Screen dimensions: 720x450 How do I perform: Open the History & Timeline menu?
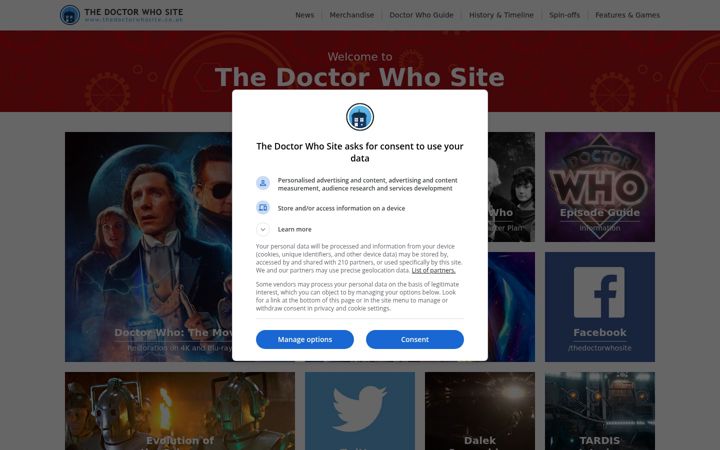tap(501, 15)
